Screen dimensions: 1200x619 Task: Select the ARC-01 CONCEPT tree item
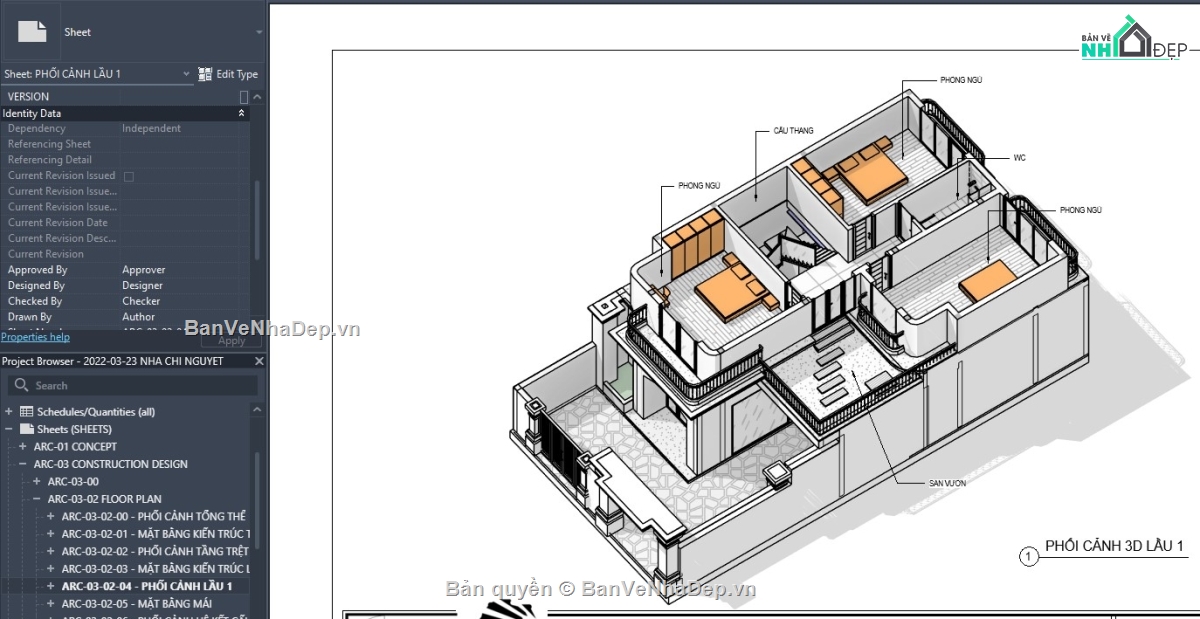pos(75,447)
